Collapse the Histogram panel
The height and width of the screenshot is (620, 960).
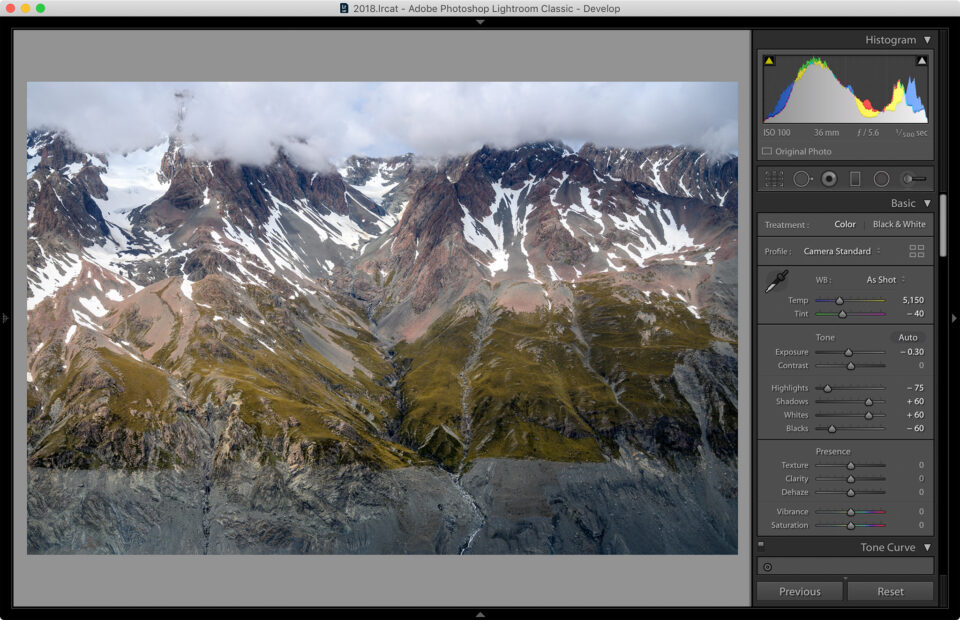point(925,40)
